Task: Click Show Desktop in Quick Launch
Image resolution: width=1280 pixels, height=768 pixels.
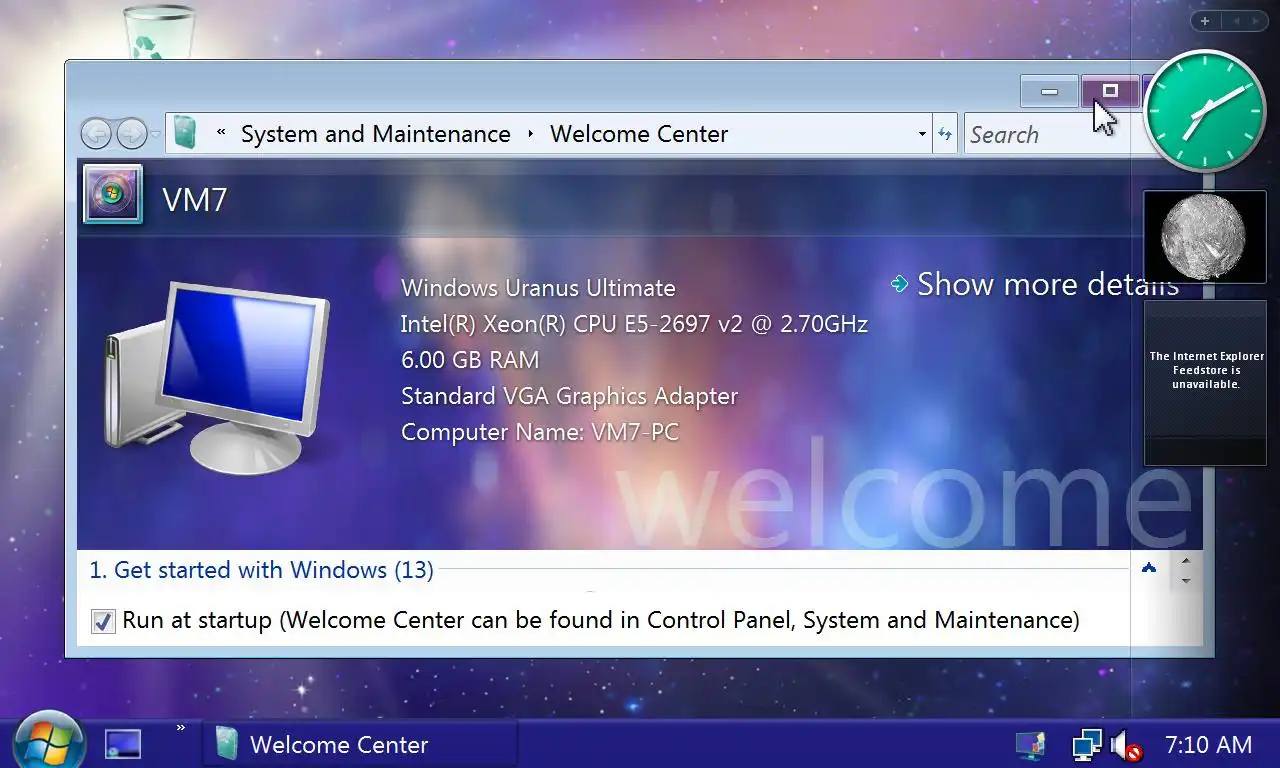Action: (x=123, y=743)
